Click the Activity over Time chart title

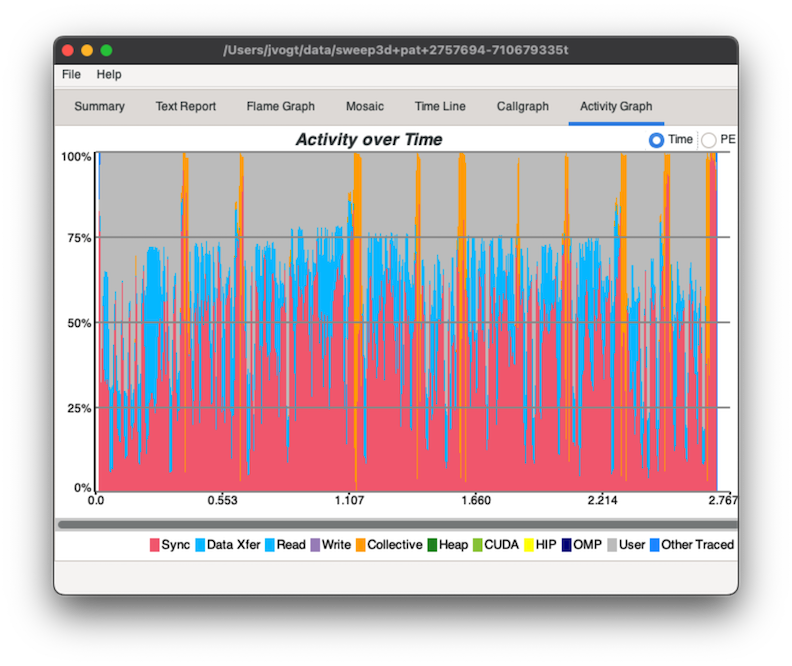coord(369,139)
